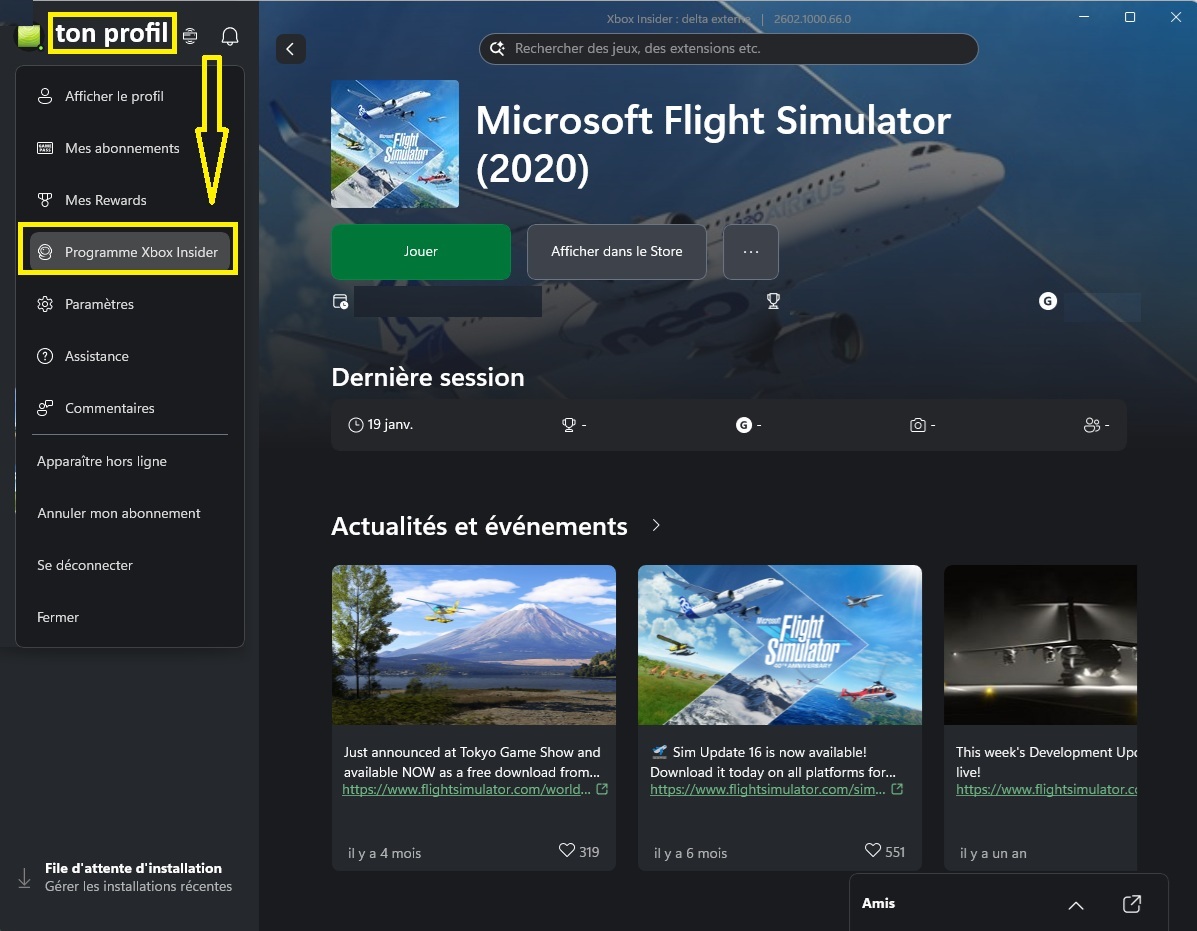
Task: Click the Flight Simulator cover art thumbnail
Action: [395, 144]
